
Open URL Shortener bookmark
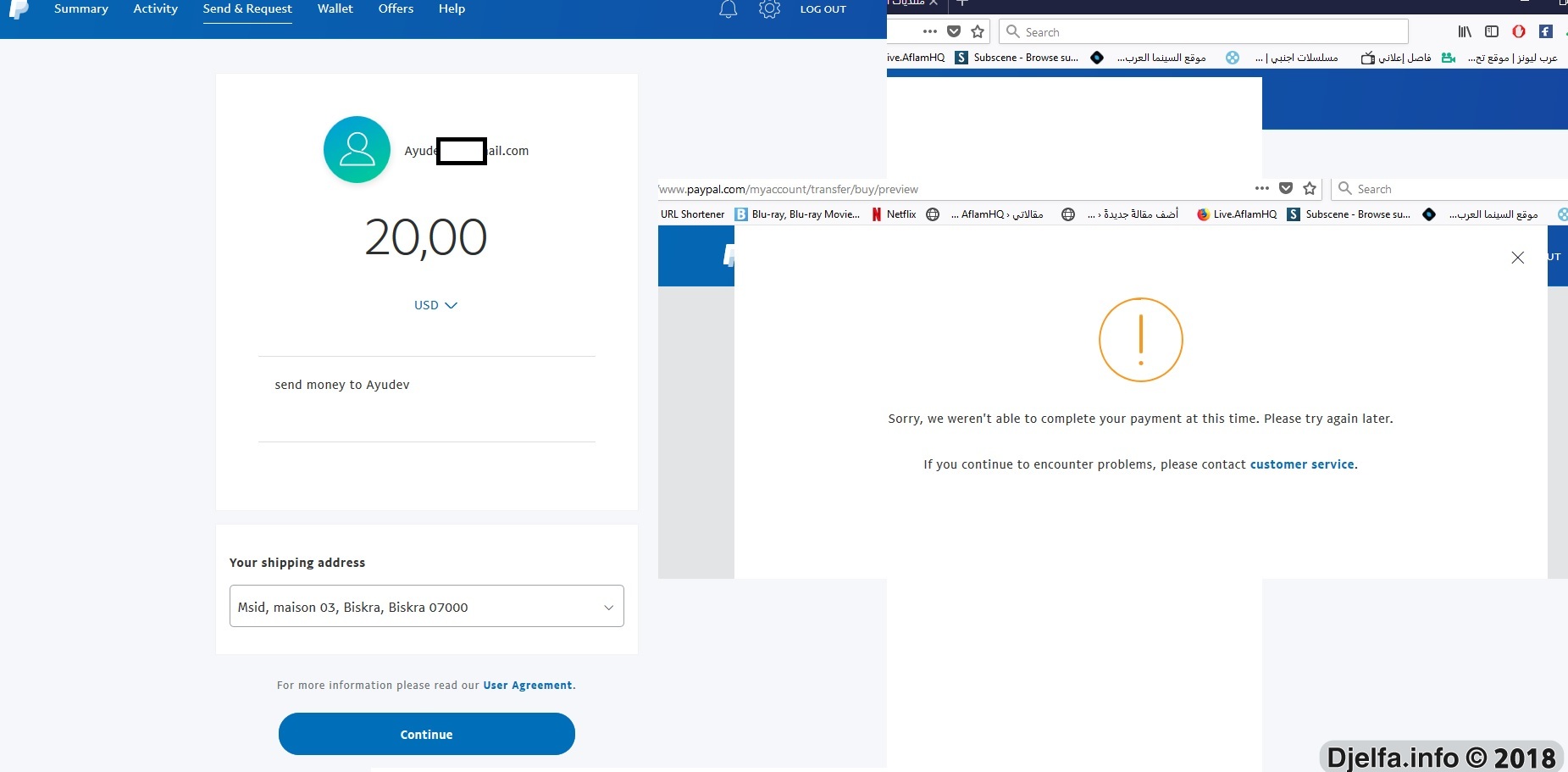tap(692, 214)
